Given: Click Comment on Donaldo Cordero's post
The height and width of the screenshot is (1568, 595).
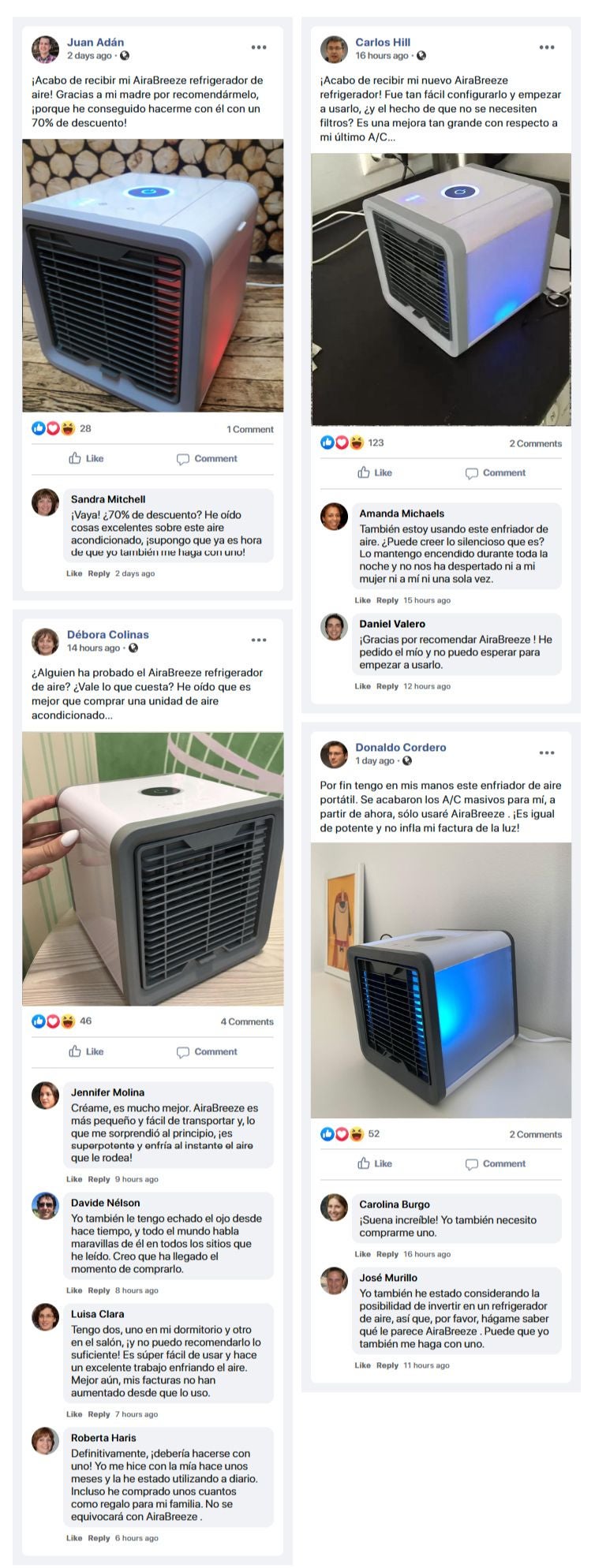Looking at the screenshot, I should pyautogui.click(x=495, y=1163).
